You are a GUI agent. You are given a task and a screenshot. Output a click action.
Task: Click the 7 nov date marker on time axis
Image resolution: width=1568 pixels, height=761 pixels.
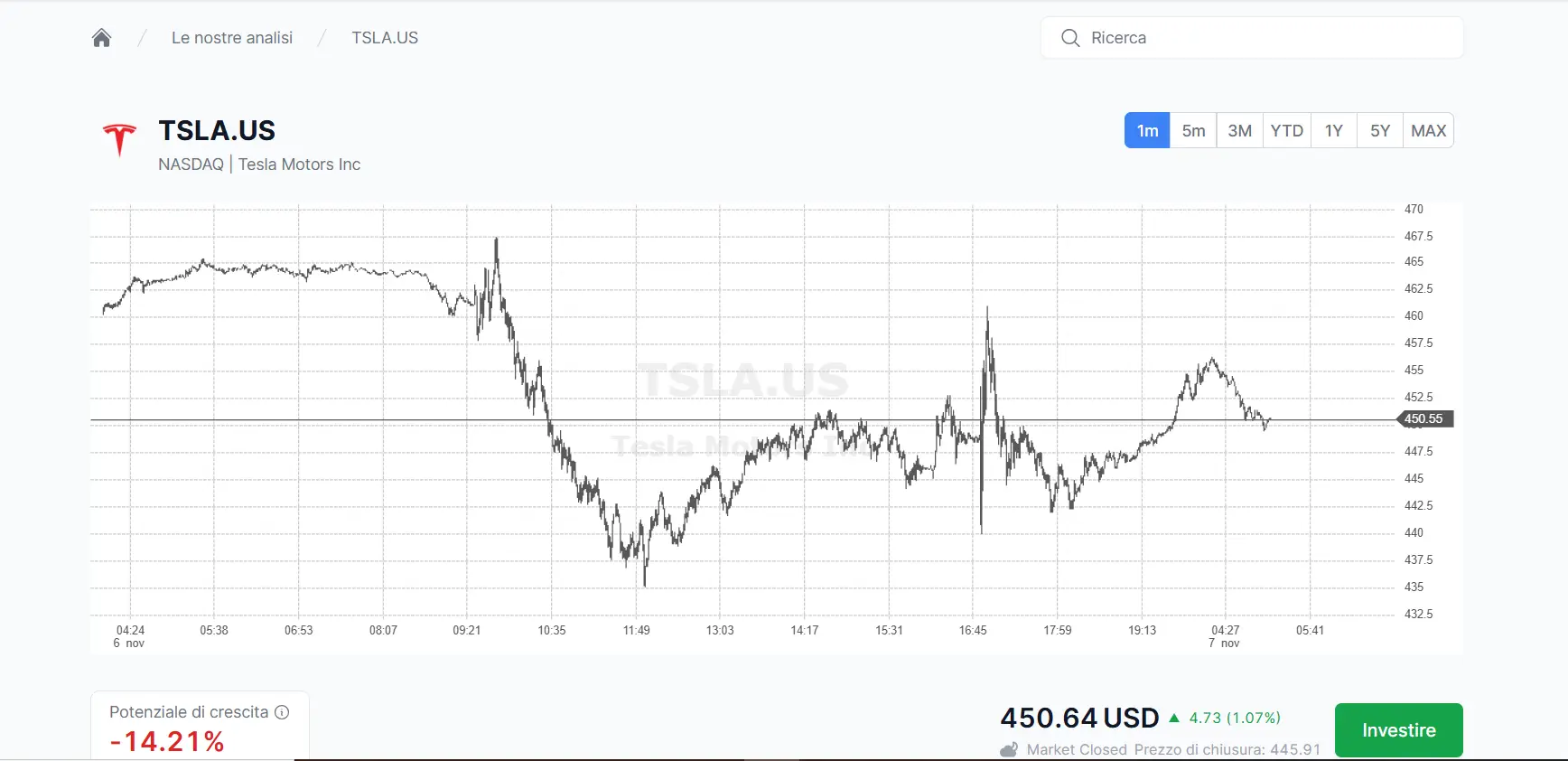pyautogui.click(x=1225, y=643)
